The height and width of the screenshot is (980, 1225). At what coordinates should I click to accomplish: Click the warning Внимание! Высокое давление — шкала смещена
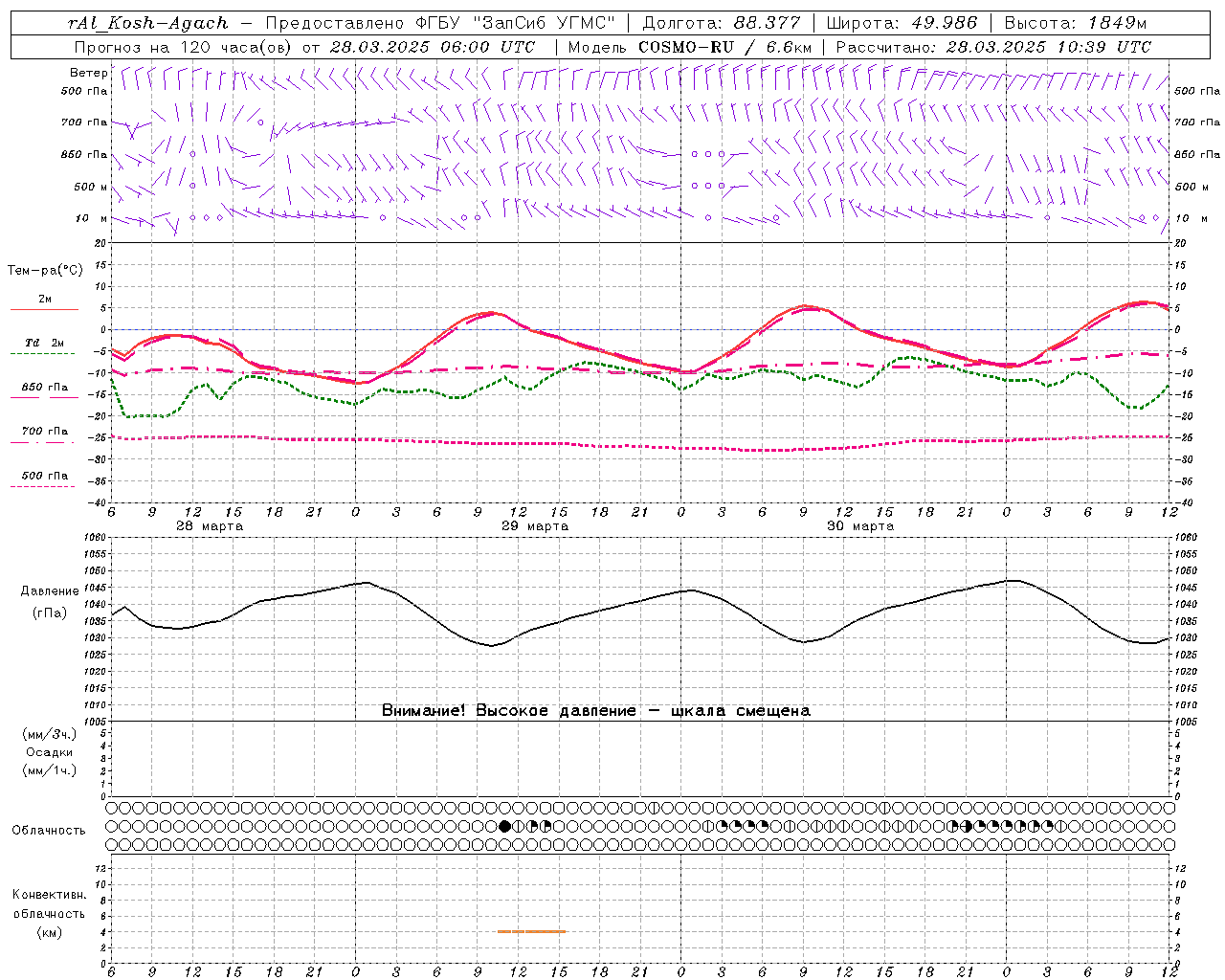point(596,710)
